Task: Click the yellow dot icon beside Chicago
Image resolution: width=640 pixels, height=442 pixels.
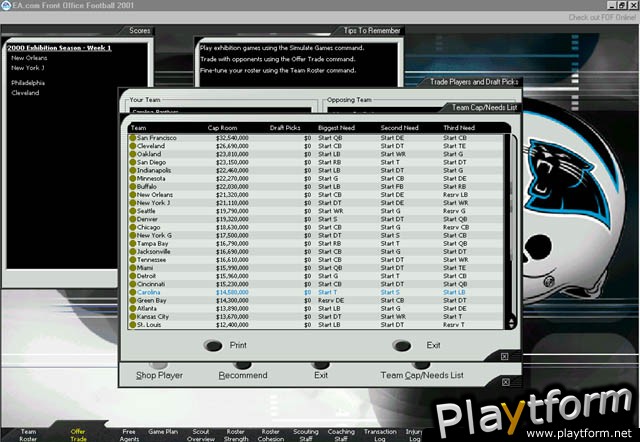Action: point(132,227)
